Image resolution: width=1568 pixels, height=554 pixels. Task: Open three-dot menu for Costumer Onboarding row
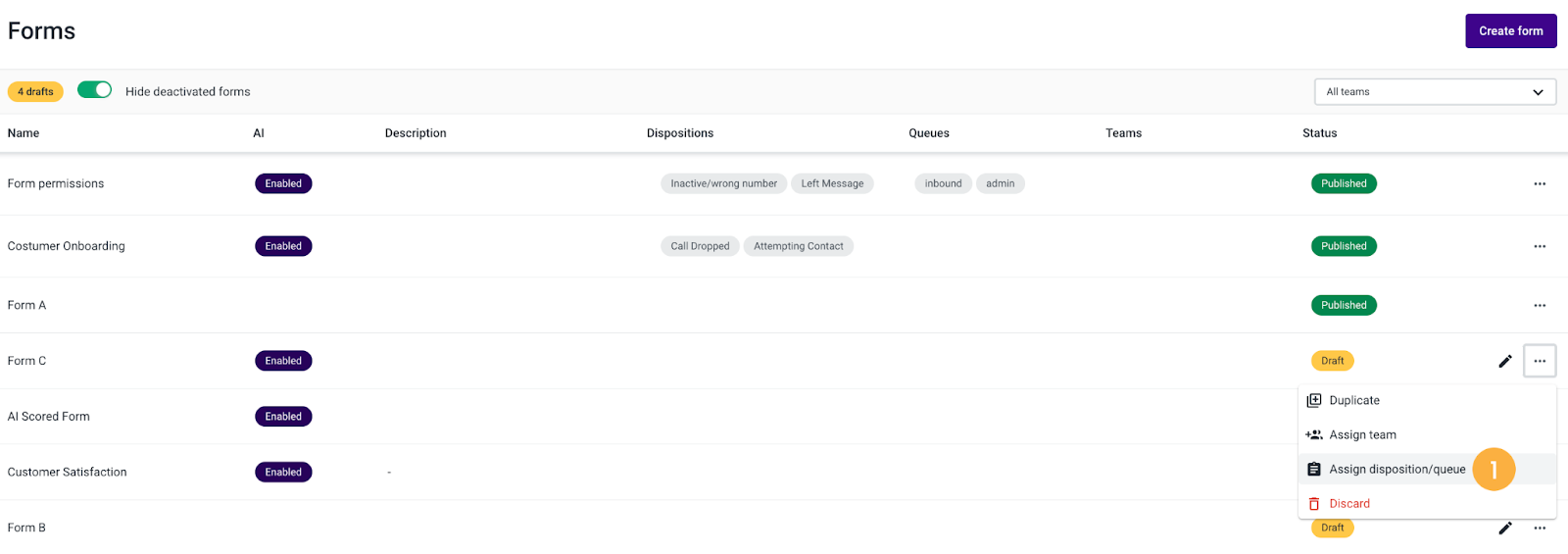point(1540,246)
